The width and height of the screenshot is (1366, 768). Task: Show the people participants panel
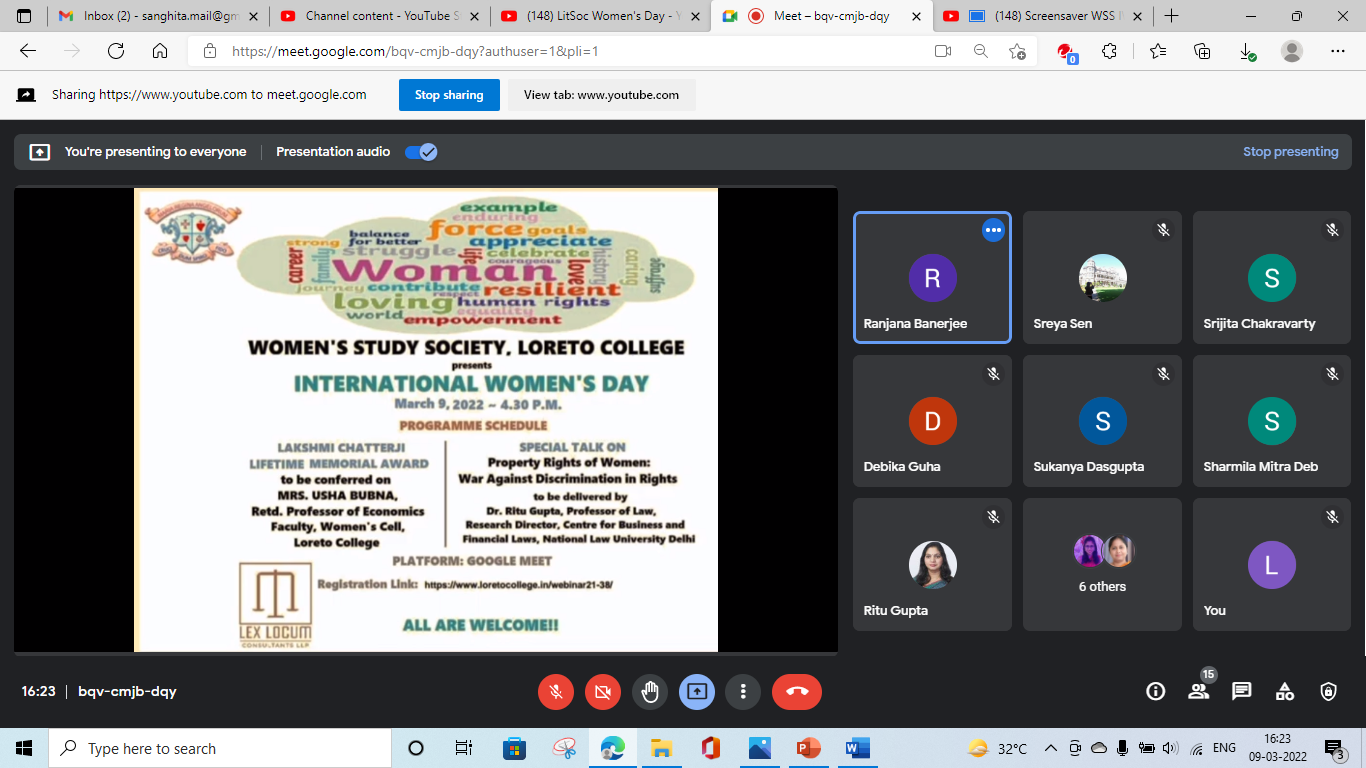pos(1198,691)
